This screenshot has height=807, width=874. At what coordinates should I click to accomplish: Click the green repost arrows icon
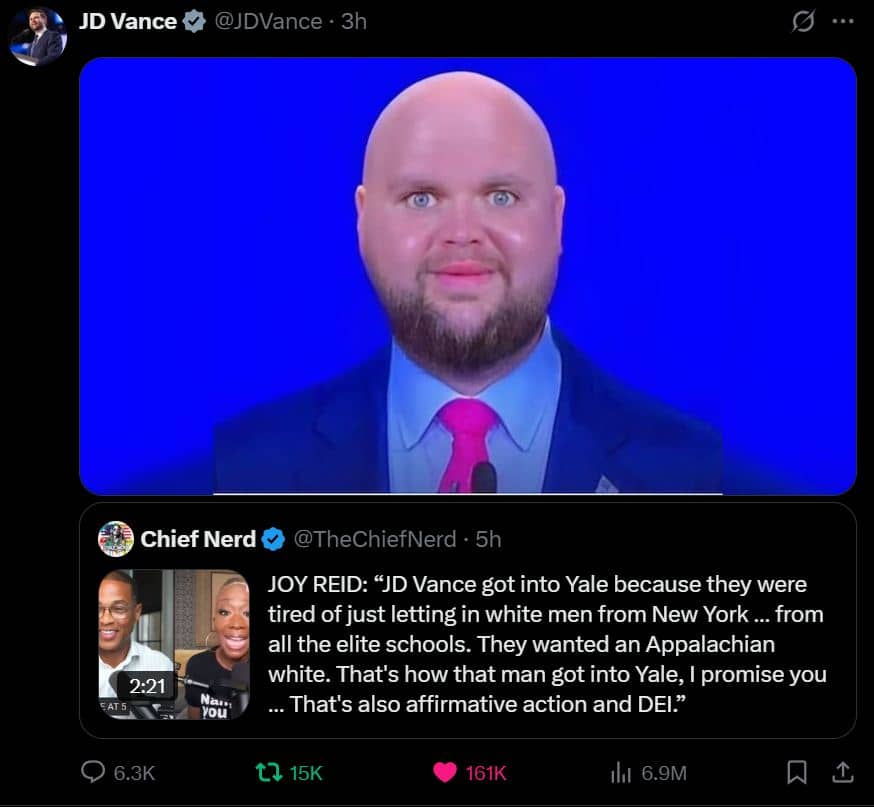(269, 772)
